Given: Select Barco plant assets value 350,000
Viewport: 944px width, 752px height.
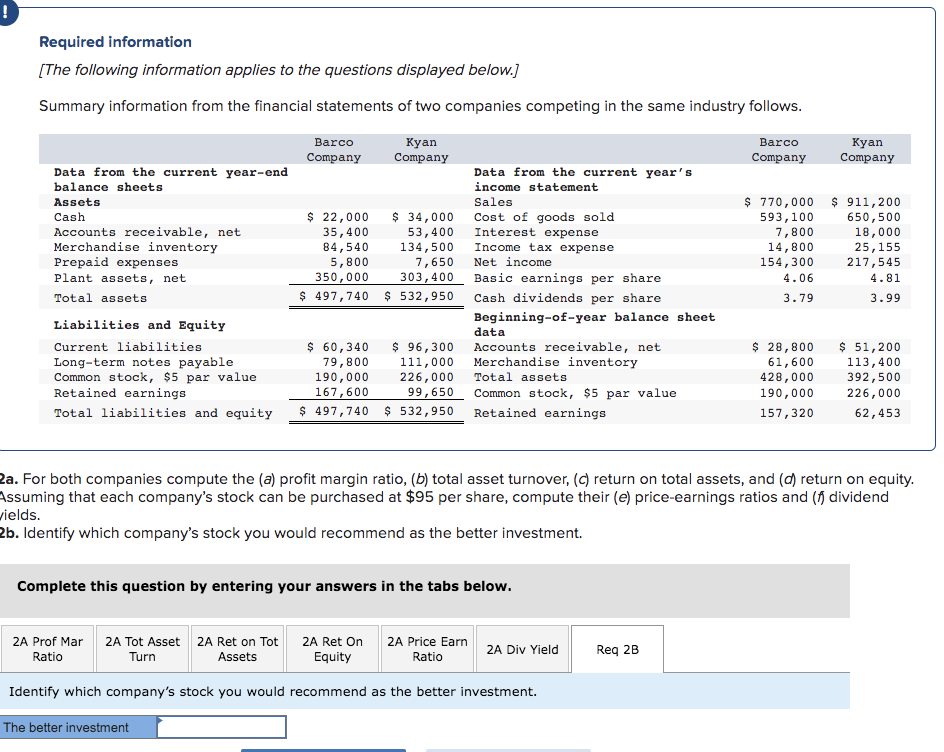Looking at the screenshot, I should coord(341,277).
